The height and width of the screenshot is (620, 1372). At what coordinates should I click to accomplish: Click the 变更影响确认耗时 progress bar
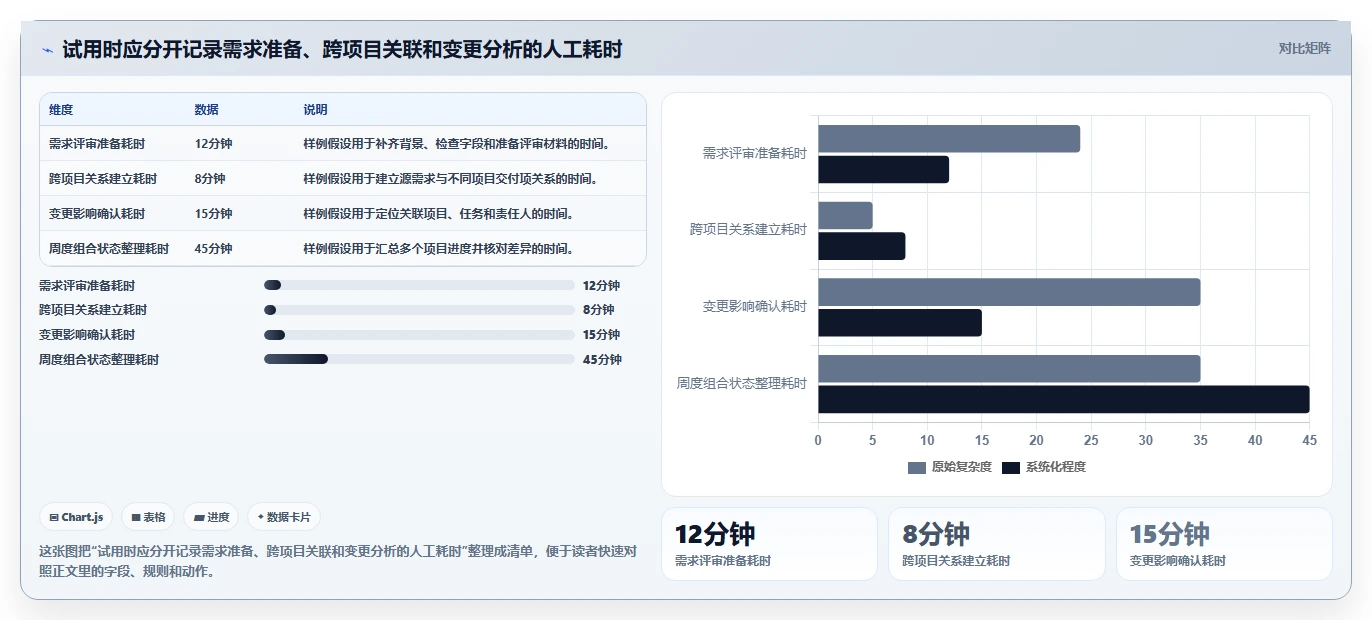tap(419, 335)
